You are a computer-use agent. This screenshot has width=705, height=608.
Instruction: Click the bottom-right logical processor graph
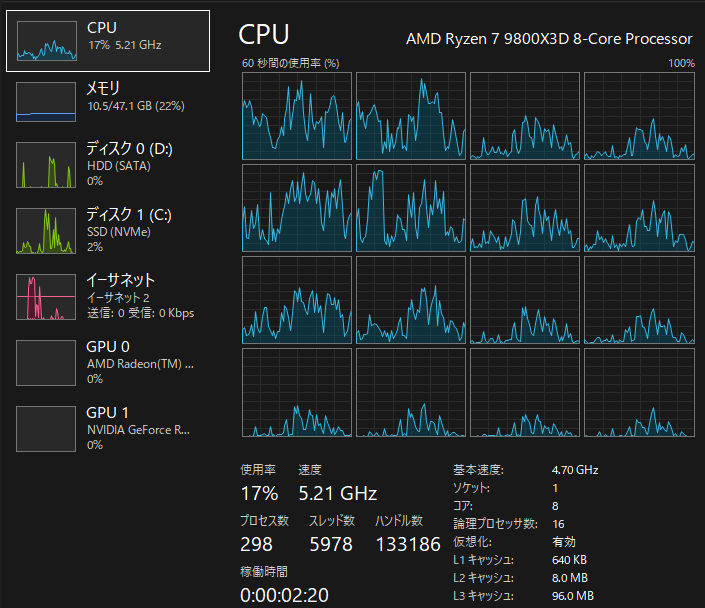click(x=639, y=393)
